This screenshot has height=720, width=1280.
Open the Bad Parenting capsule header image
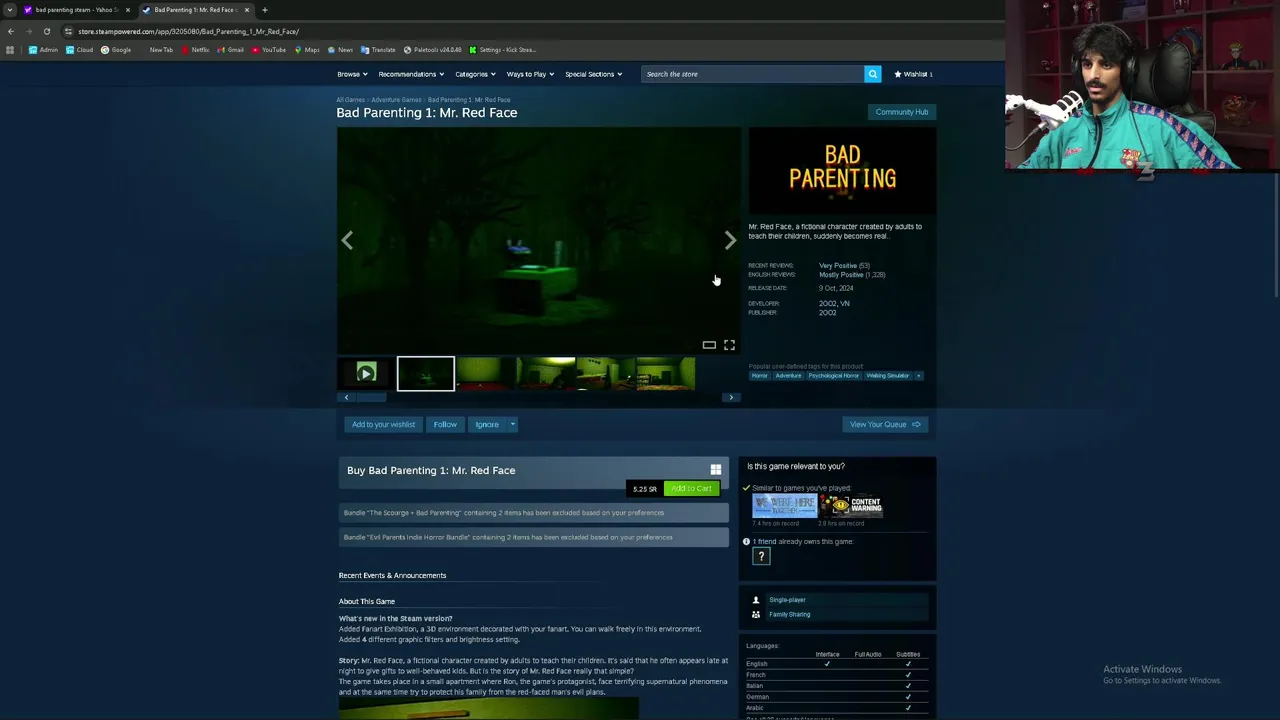pyautogui.click(x=842, y=170)
